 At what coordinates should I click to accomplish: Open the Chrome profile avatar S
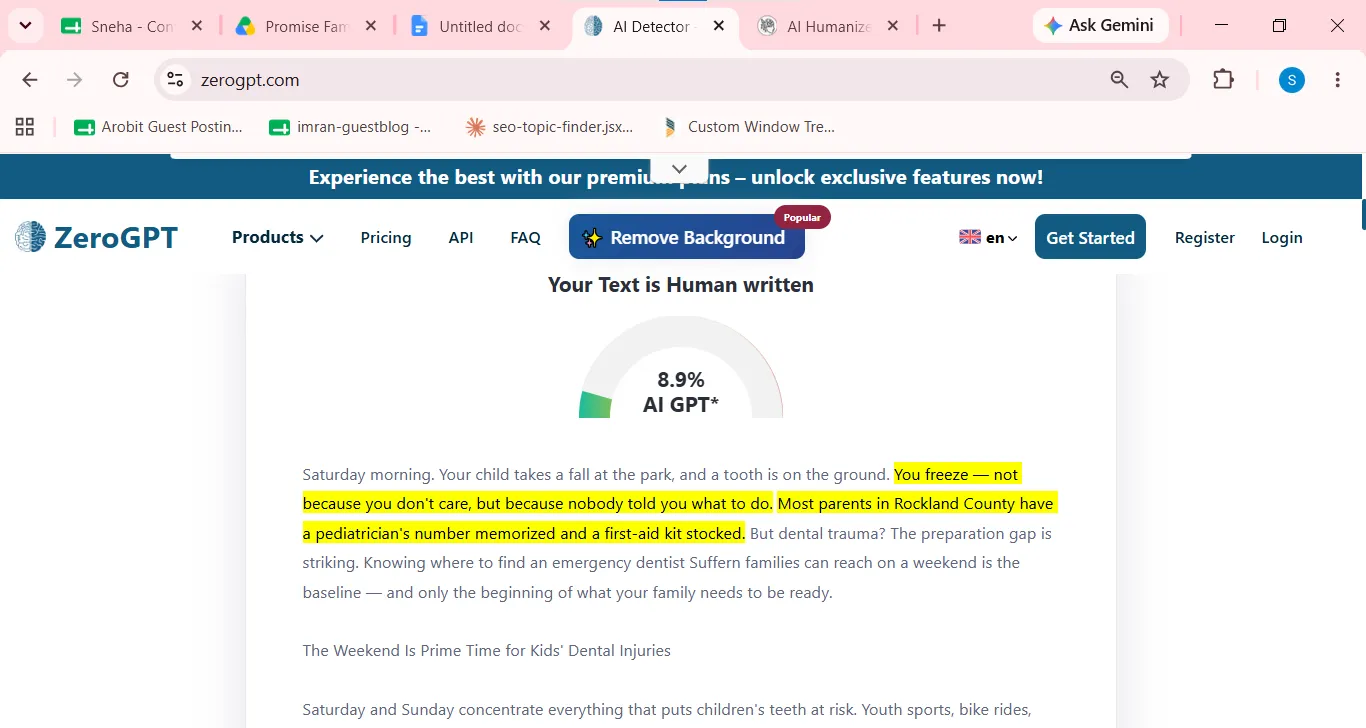tap(1292, 80)
